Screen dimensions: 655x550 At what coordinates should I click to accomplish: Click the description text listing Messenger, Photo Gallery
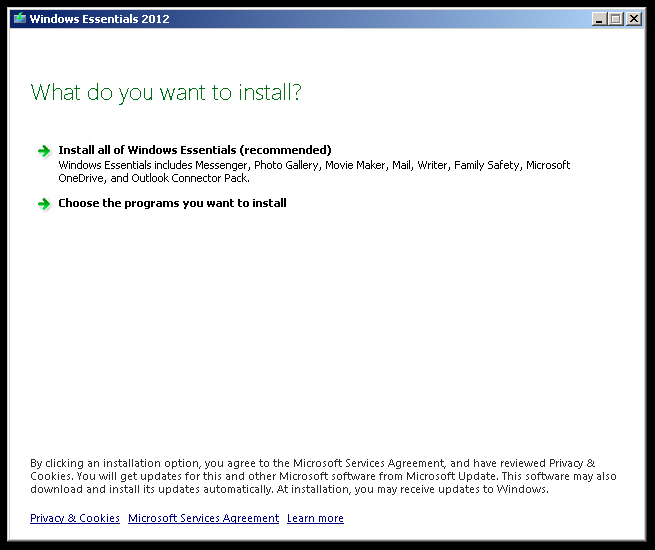coord(314,172)
